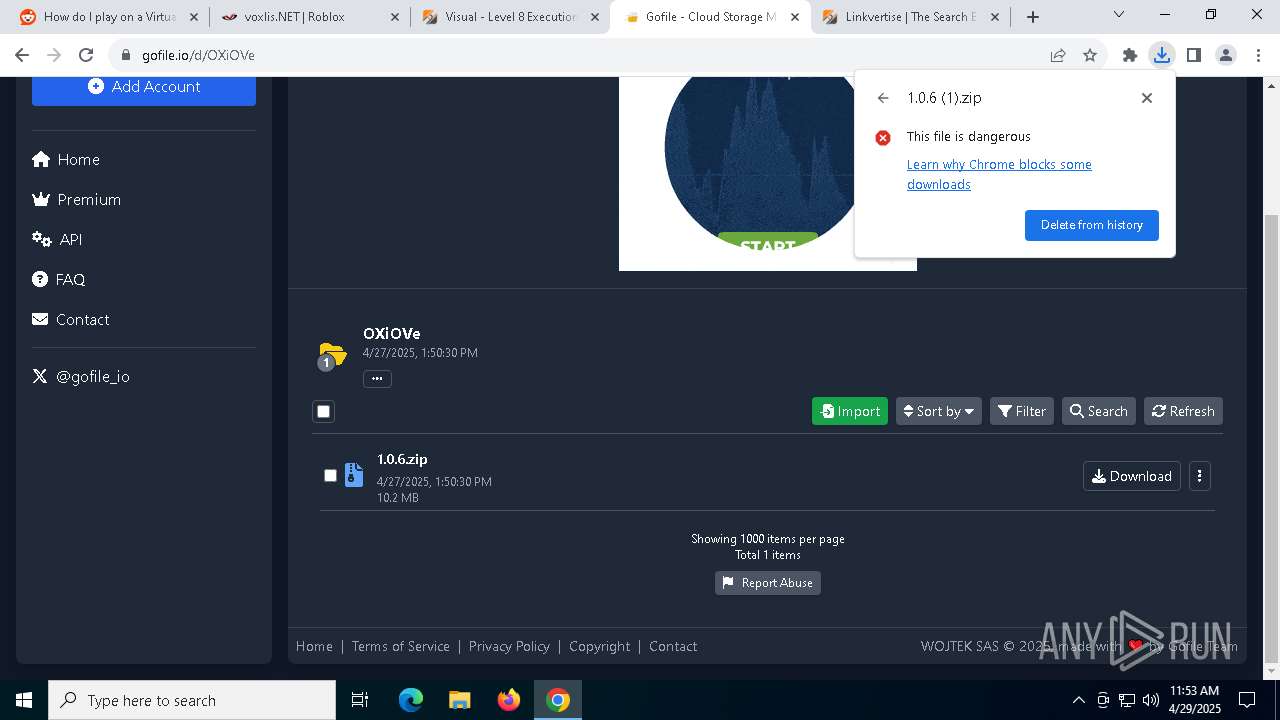This screenshot has height=720, width=1280.
Task: Open the browser side panel
Action: point(1194,56)
